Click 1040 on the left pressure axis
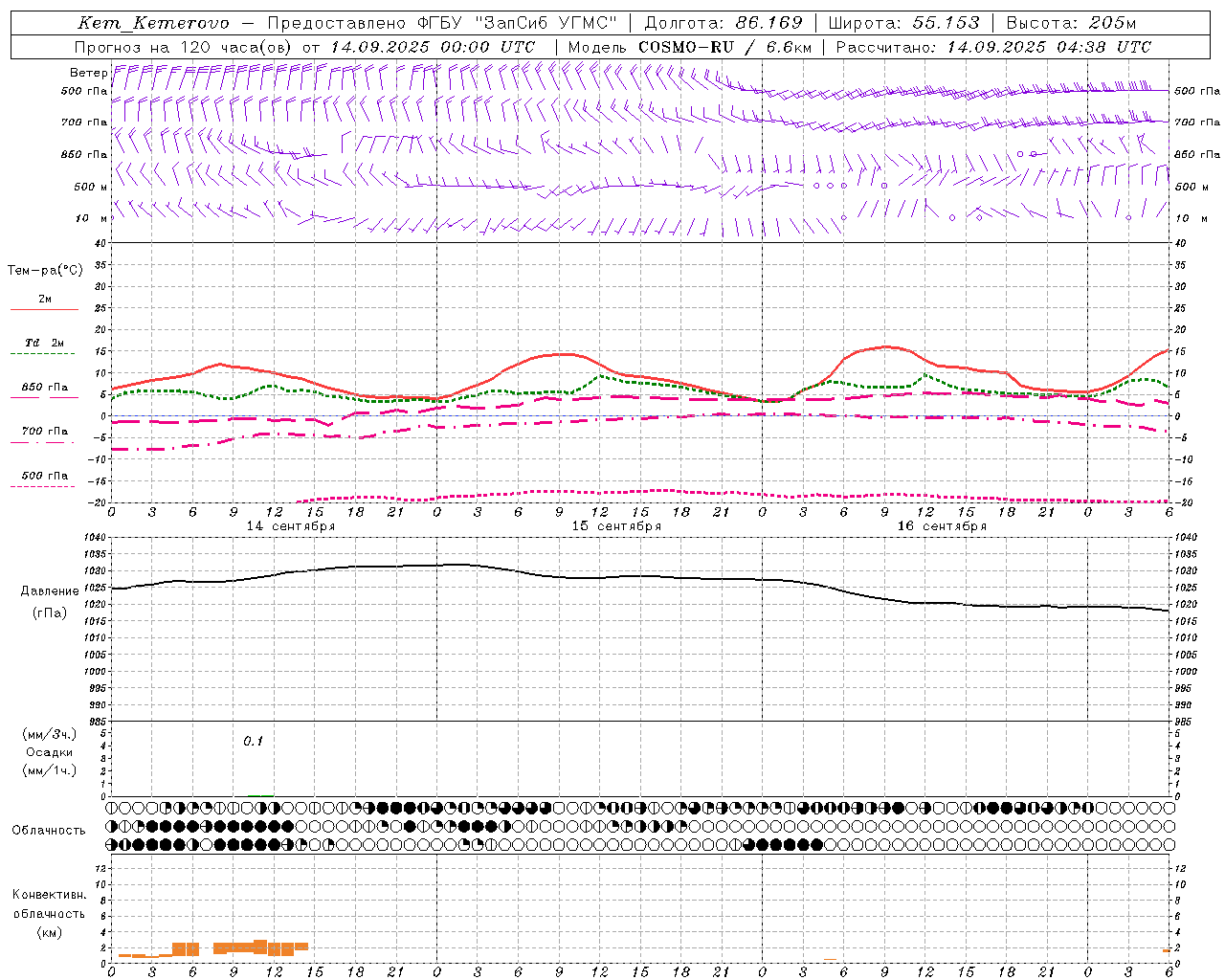The image size is (1225, 980). tap(94, 538)
